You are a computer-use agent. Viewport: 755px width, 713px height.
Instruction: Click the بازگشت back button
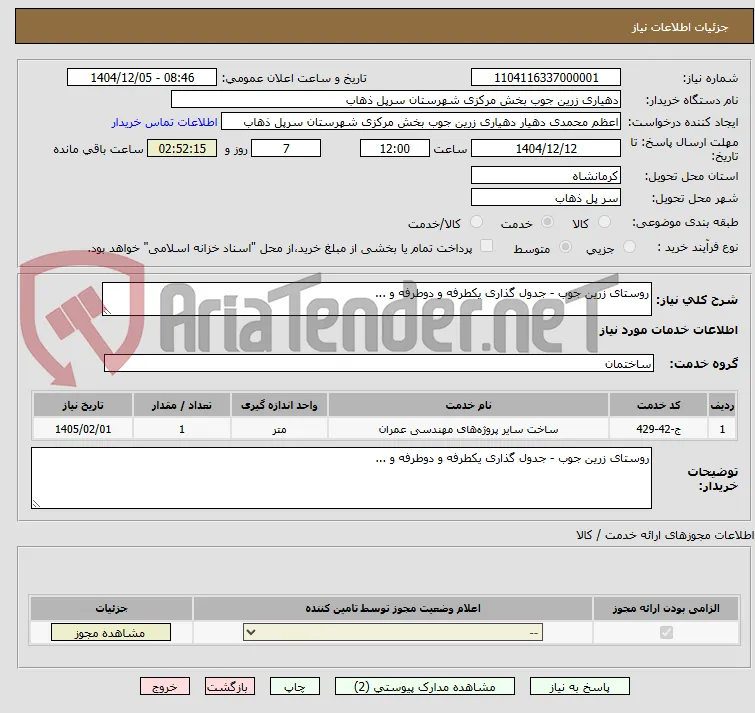[x=230, y=687]
